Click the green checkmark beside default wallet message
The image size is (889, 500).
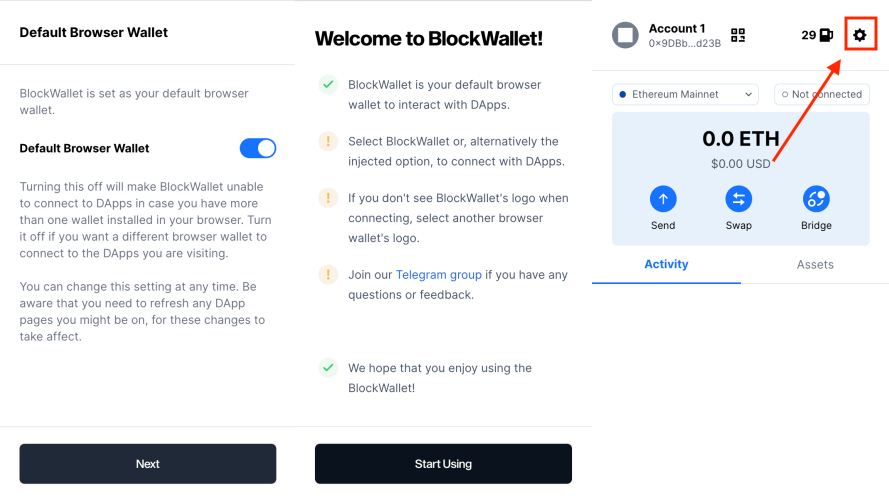coord(328,84)
